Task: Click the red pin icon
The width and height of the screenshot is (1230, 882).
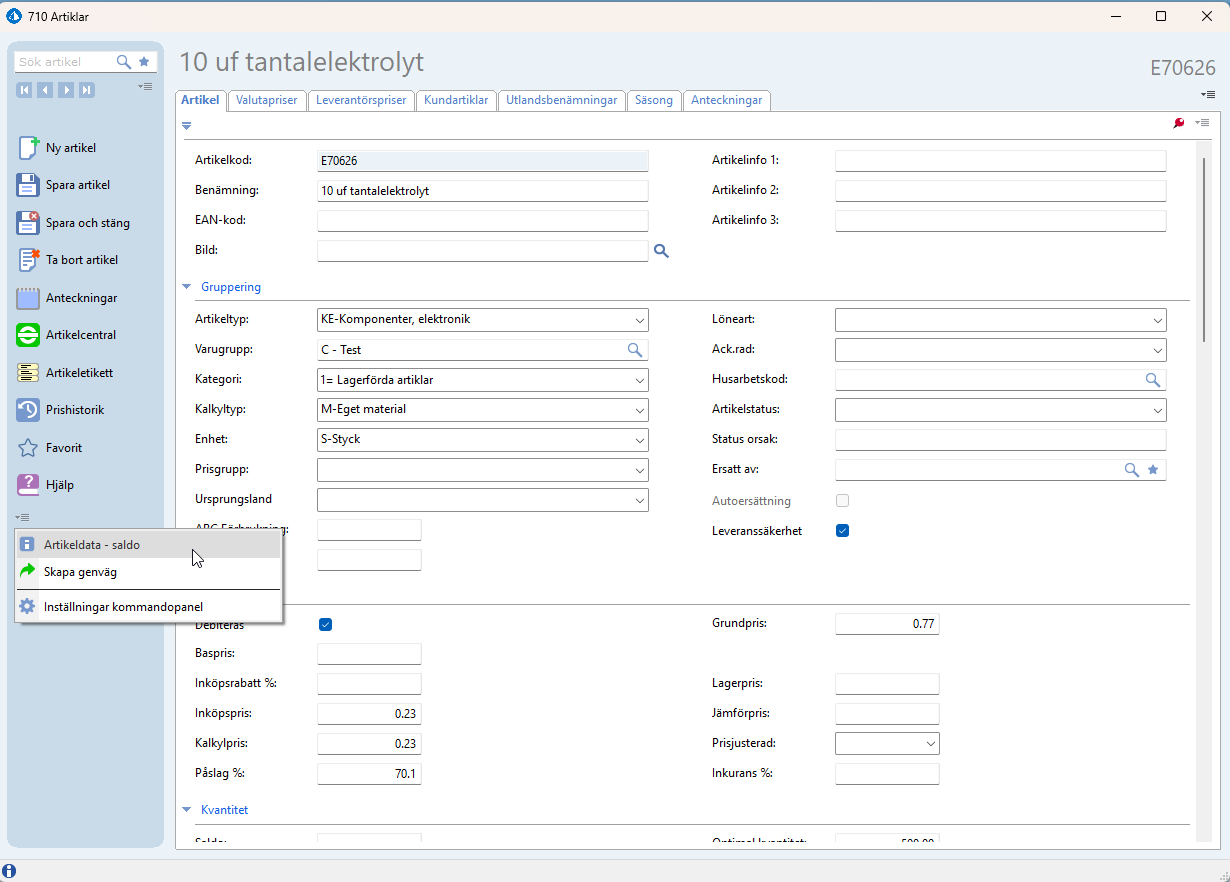Action: coord(1178,123)
